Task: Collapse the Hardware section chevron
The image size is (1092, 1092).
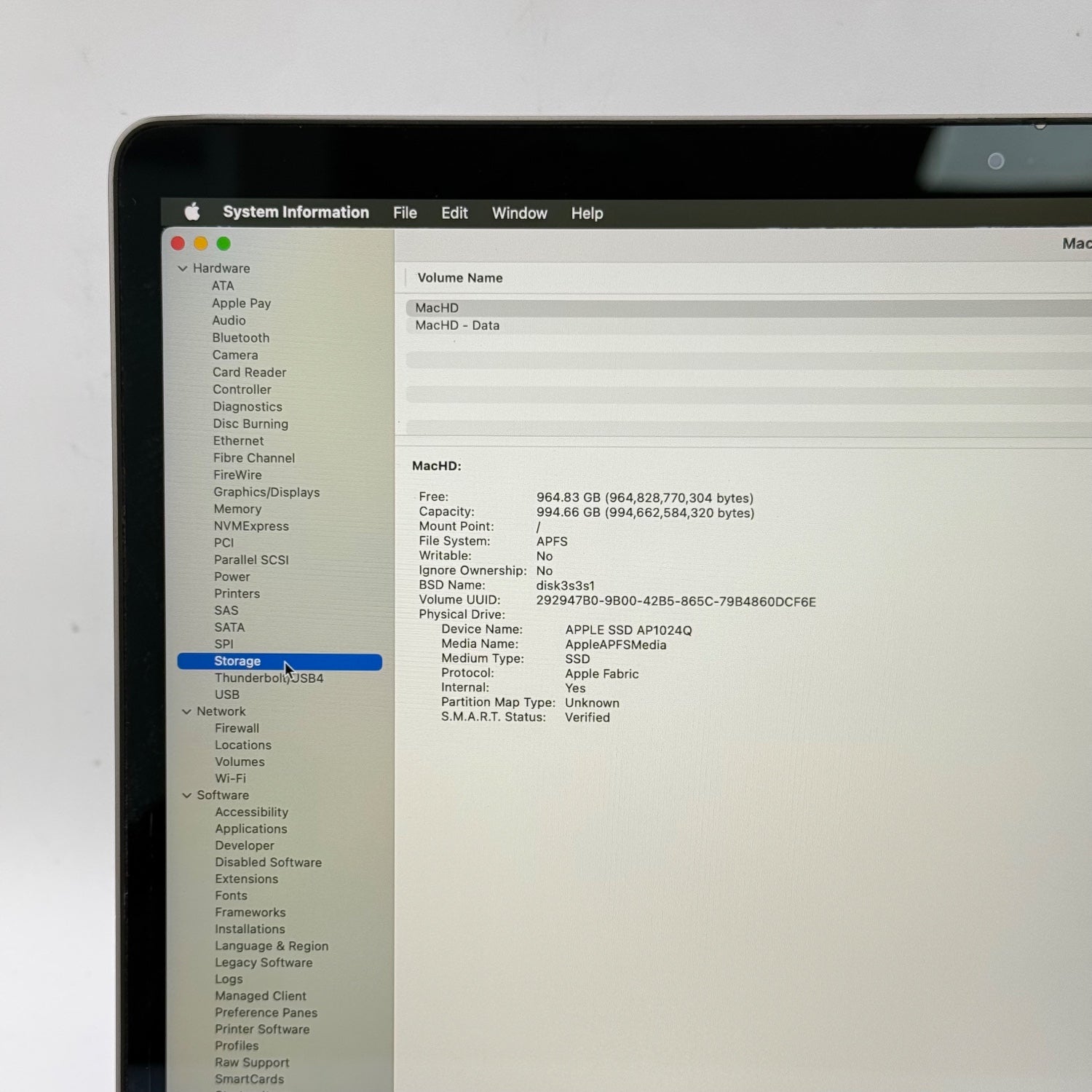Action: [x=183, y=269]
